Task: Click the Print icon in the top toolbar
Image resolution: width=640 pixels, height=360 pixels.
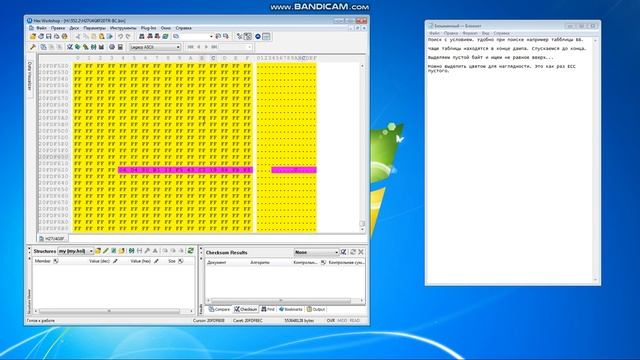Action: [x=56, y=36]
